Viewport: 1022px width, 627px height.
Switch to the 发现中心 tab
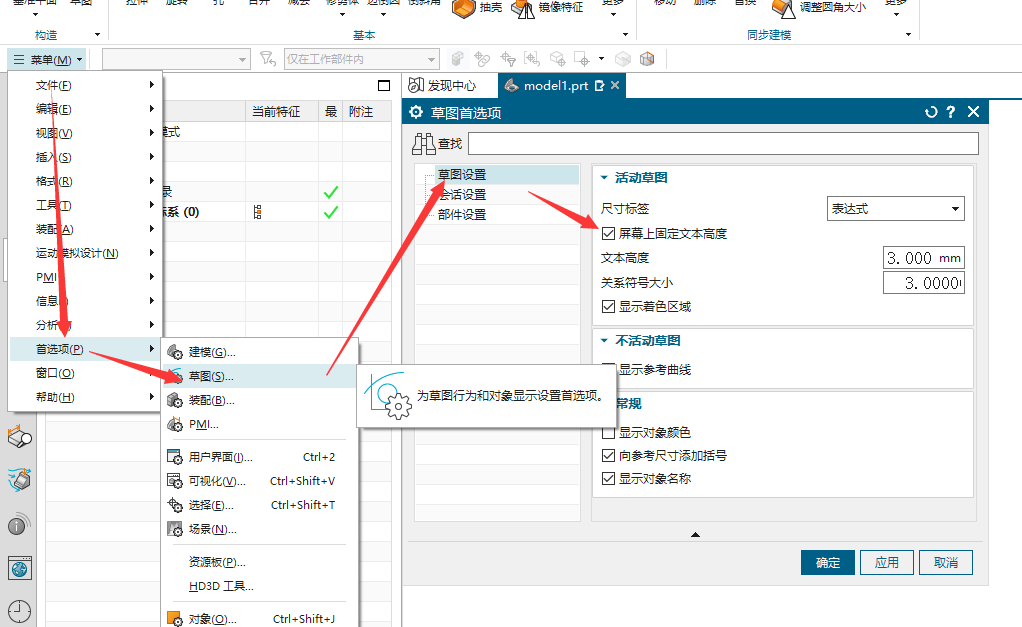pos(450,86)
